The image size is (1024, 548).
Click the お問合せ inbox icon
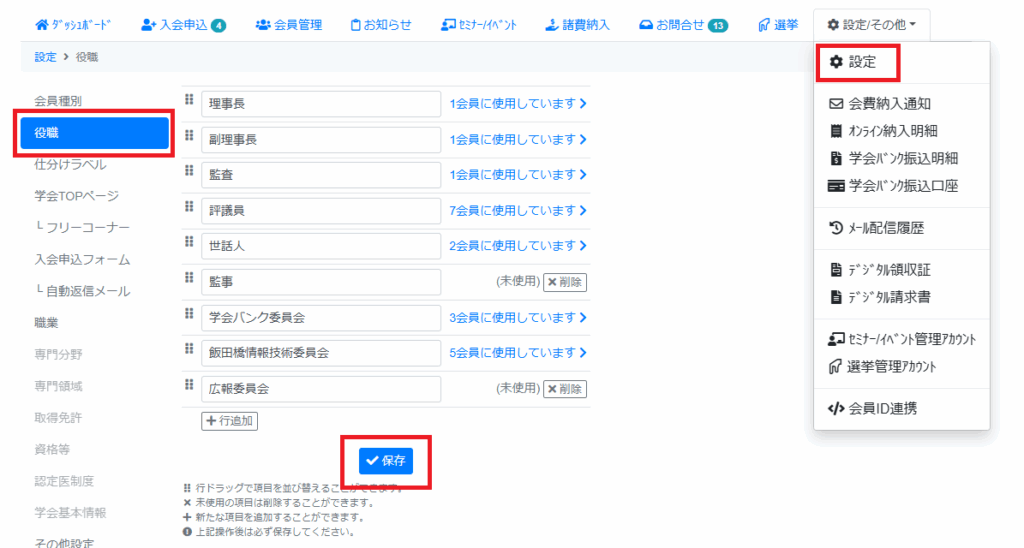[x=646, y=24]
